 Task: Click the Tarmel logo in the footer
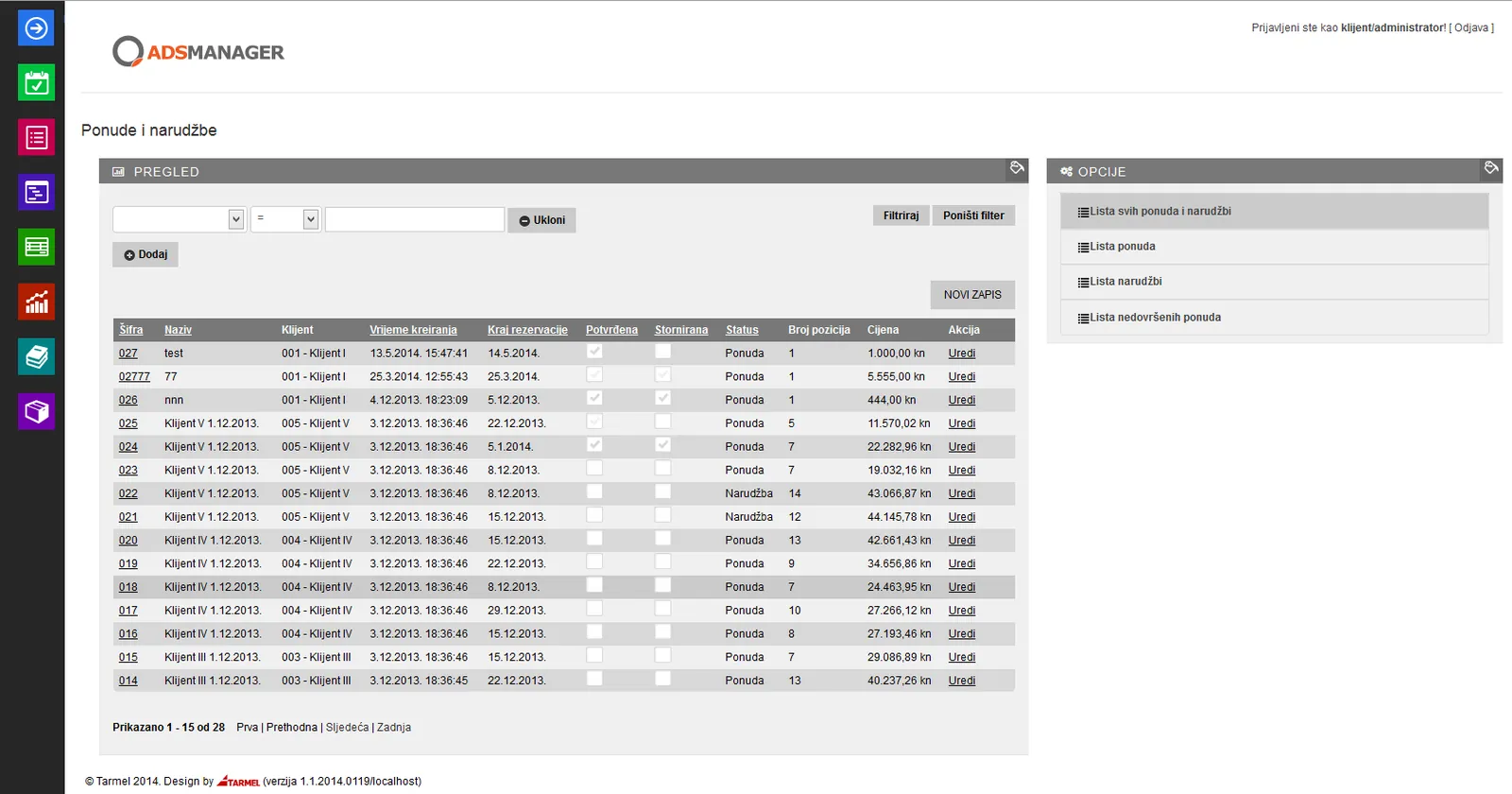pyautogui.click(x=238, y=782)
